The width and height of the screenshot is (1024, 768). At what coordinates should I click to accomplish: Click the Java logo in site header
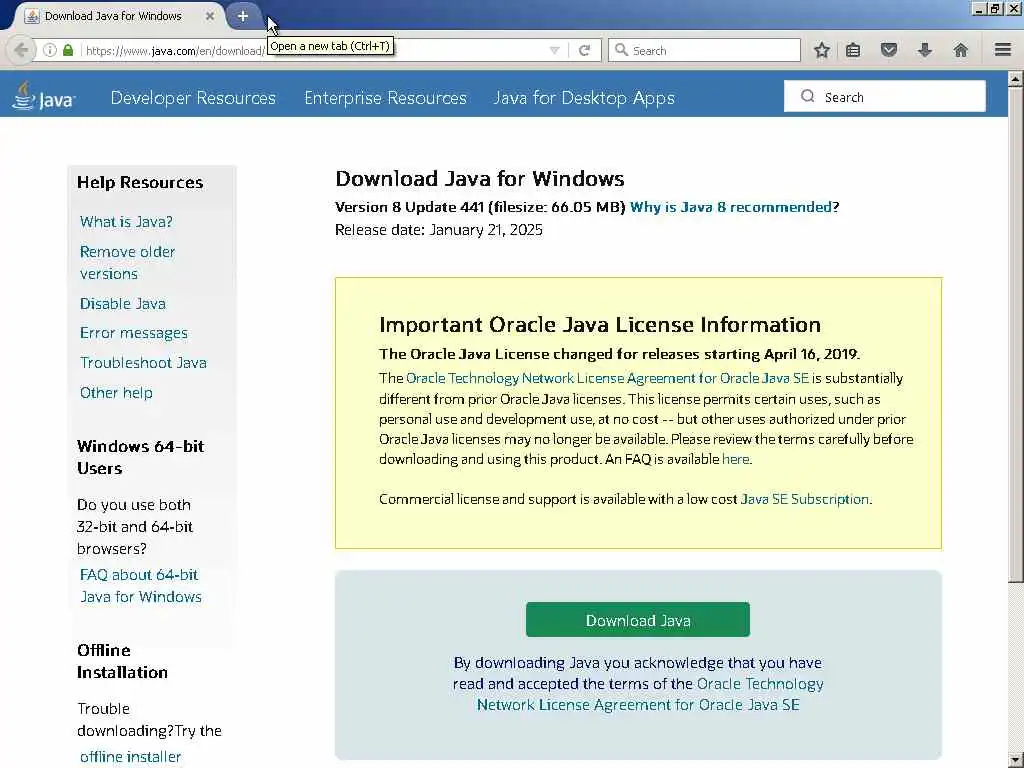click(x=44, y=97)
